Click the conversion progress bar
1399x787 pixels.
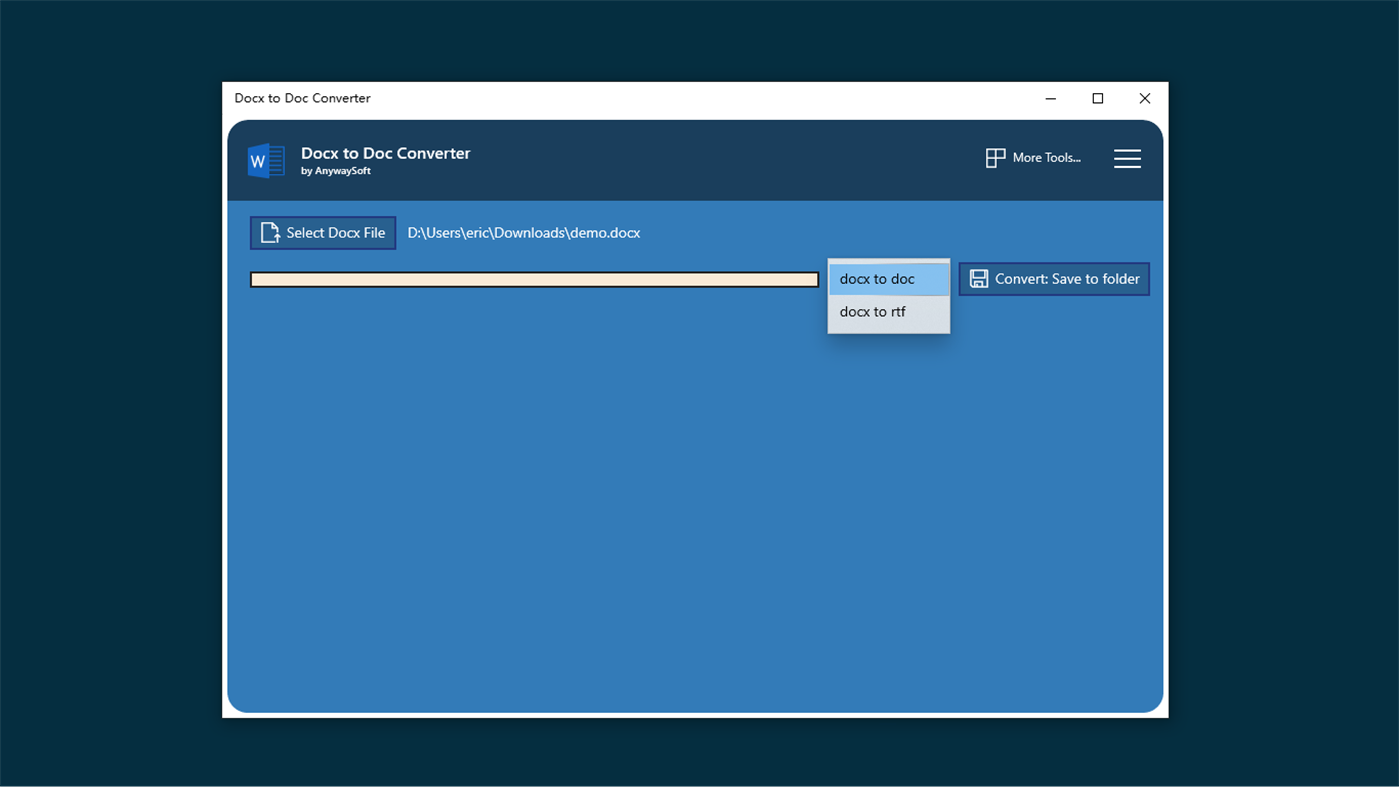[x=534, y=279]
